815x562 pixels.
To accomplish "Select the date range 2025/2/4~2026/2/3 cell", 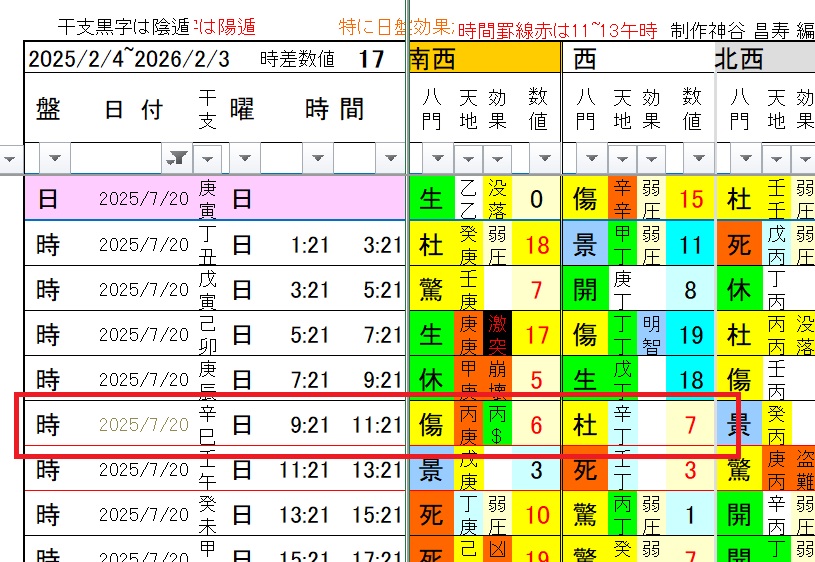I will click(128, 59).
